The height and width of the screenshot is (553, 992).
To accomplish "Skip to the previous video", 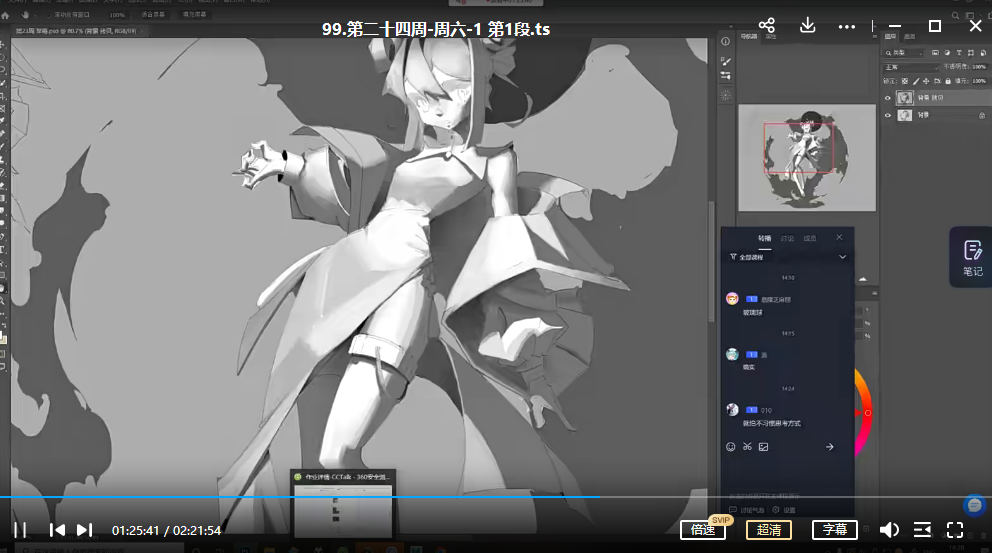I will 58,530.
